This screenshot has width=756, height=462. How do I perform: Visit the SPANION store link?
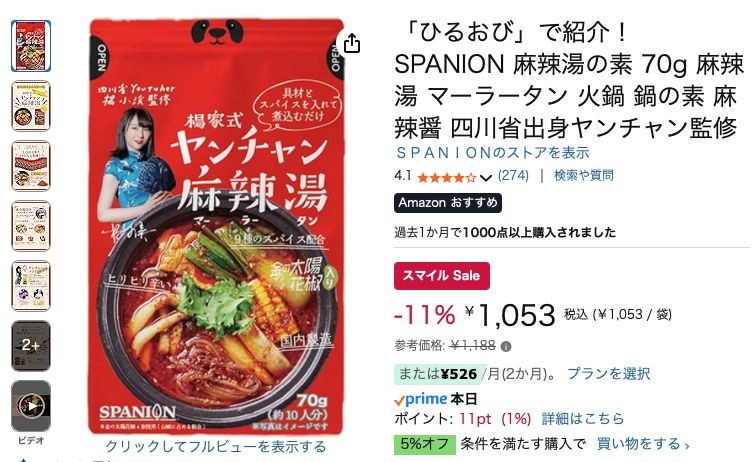pyautogui.click(x=492, y=153)
